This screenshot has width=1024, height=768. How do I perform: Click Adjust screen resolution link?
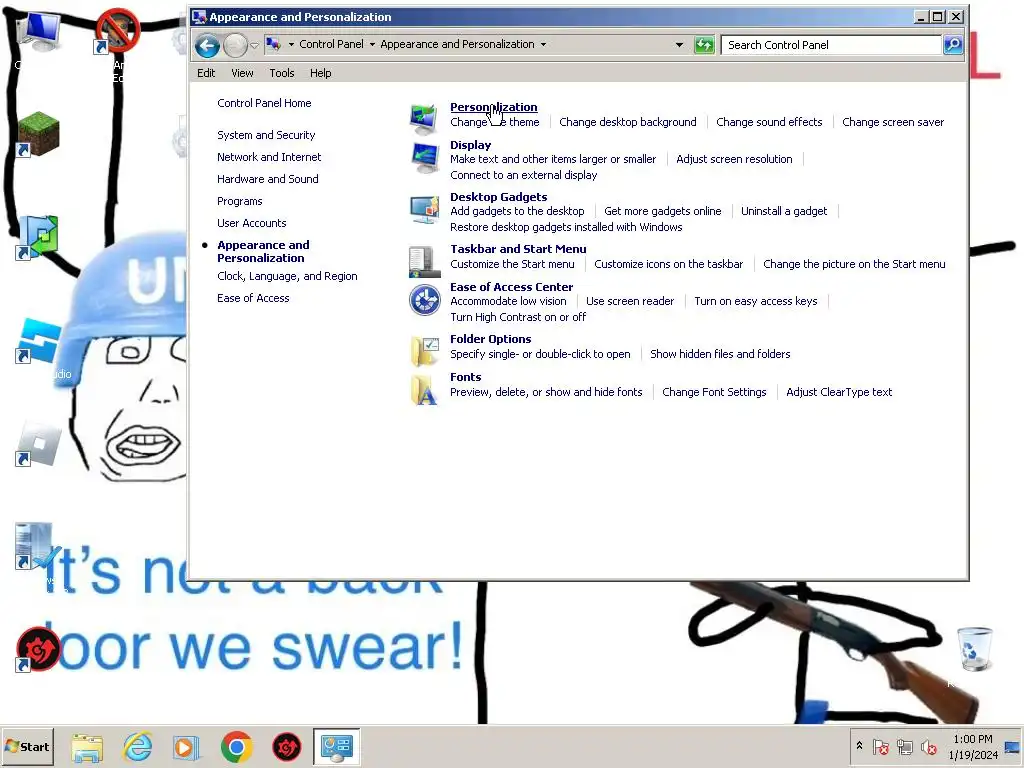coord(734,159)
